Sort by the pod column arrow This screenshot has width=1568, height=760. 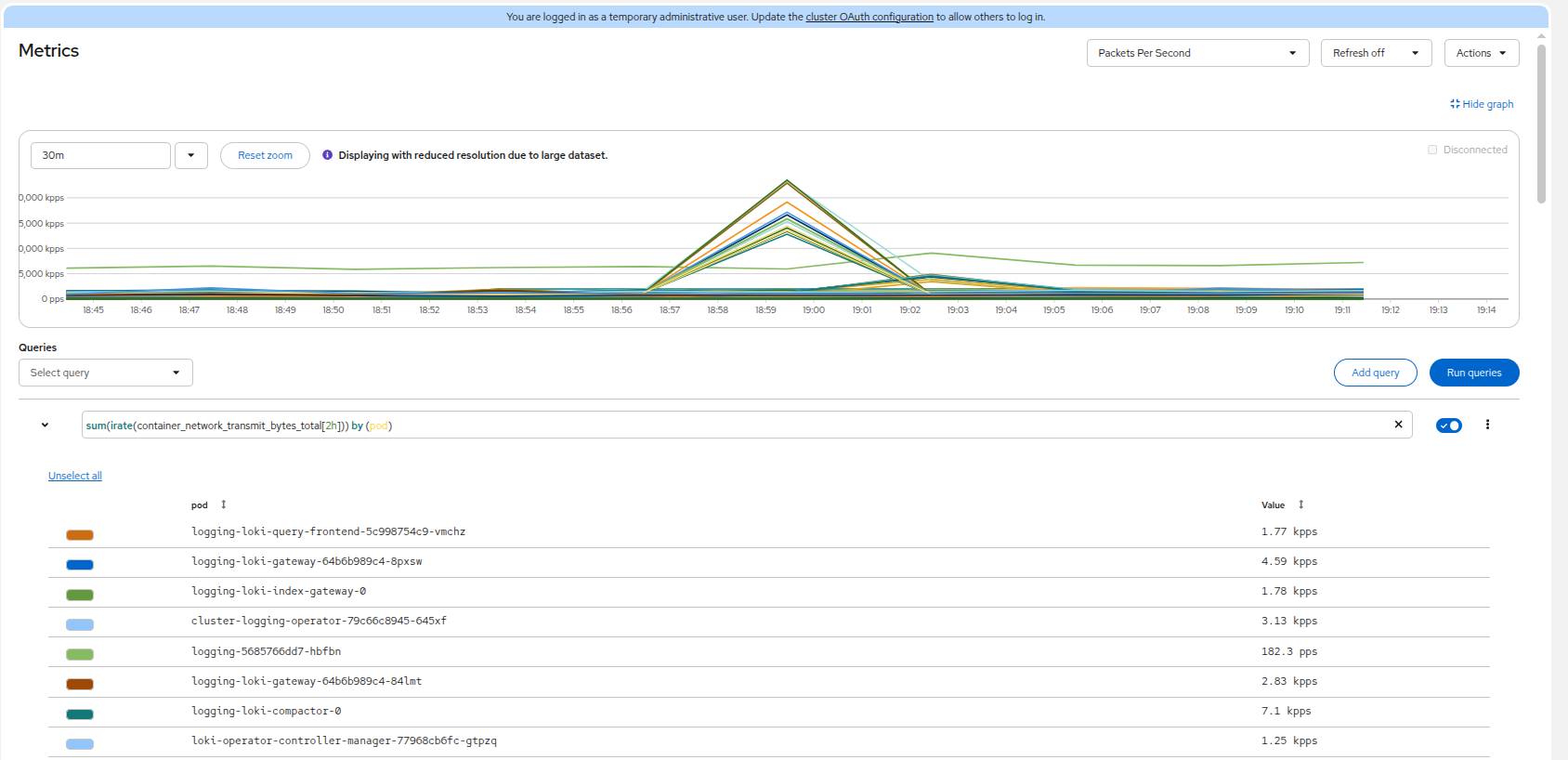click(224, 504)
